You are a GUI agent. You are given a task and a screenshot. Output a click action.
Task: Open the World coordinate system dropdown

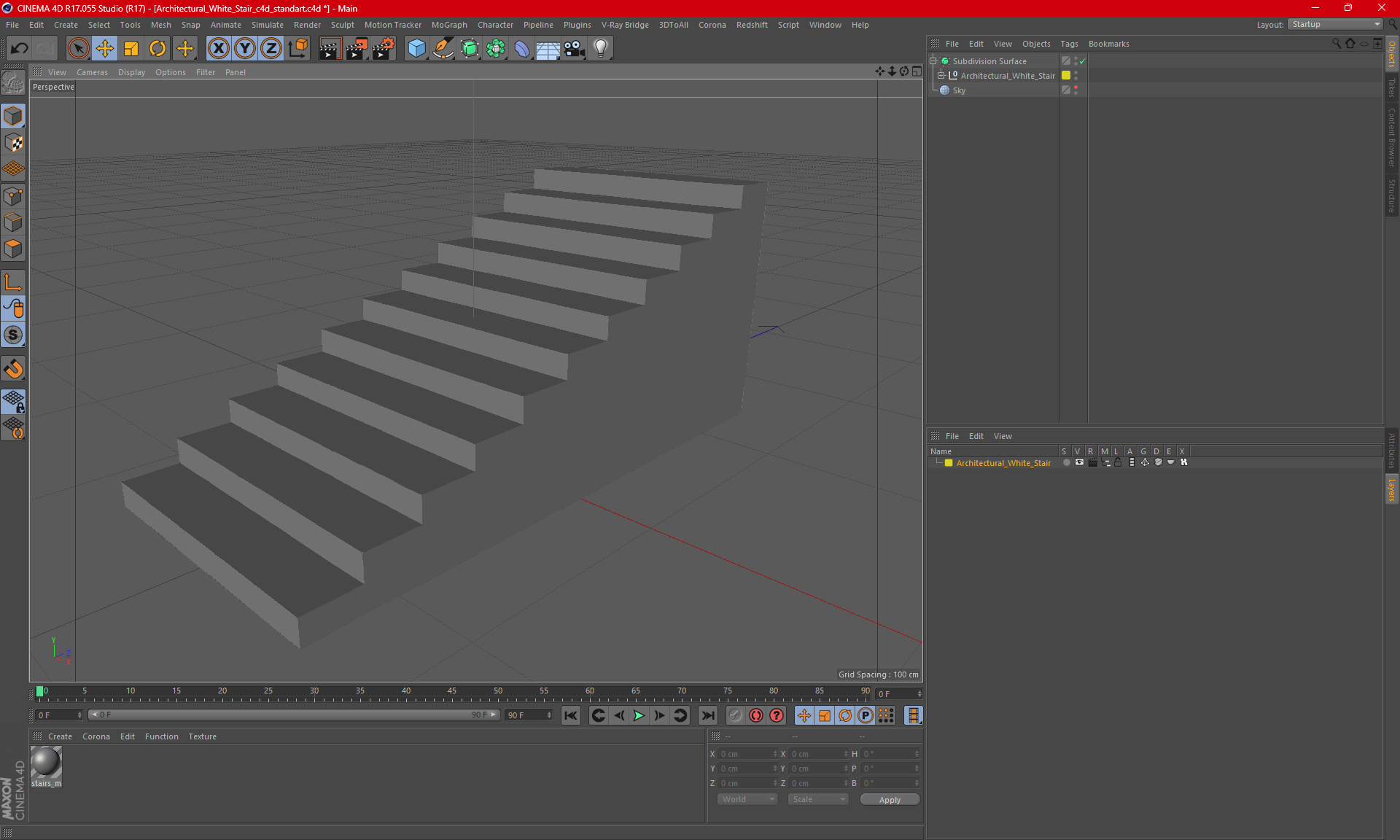coord(748,799)
